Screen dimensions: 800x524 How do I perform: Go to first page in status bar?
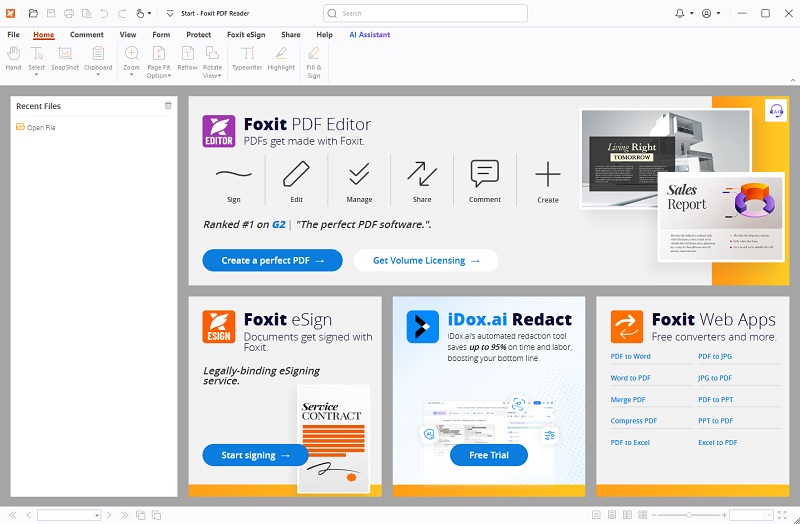coord(13,515)
